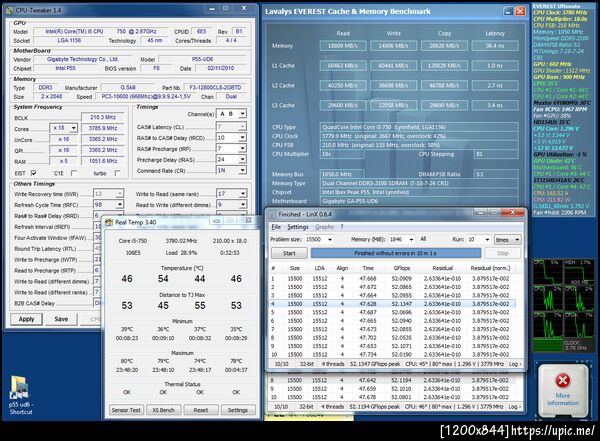Open the Cores multiplier x18 dropdown
Screen dimensions: 600x441
[x=73, y=128]
